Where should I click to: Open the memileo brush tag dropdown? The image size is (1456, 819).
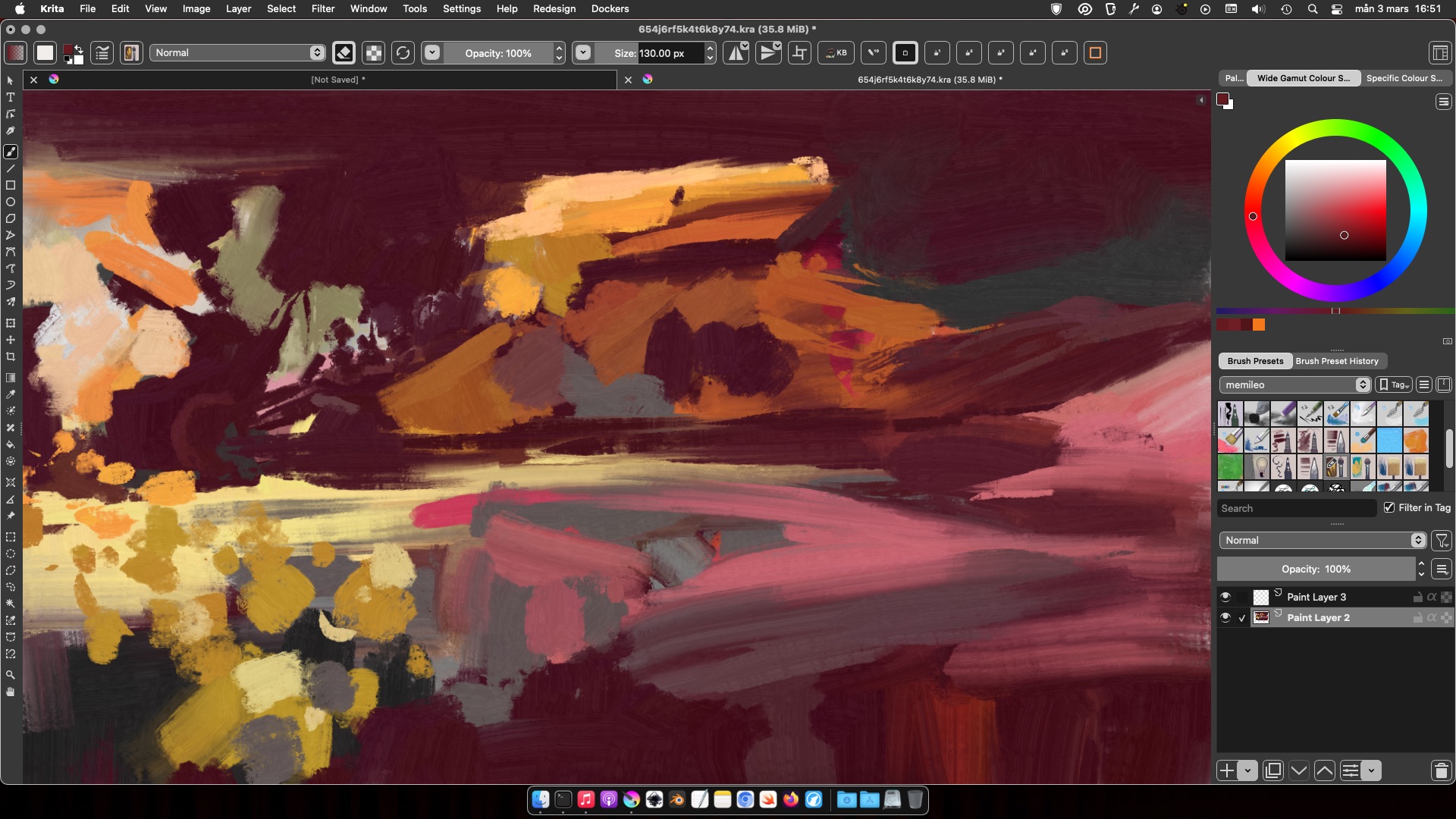(1296, 385)
